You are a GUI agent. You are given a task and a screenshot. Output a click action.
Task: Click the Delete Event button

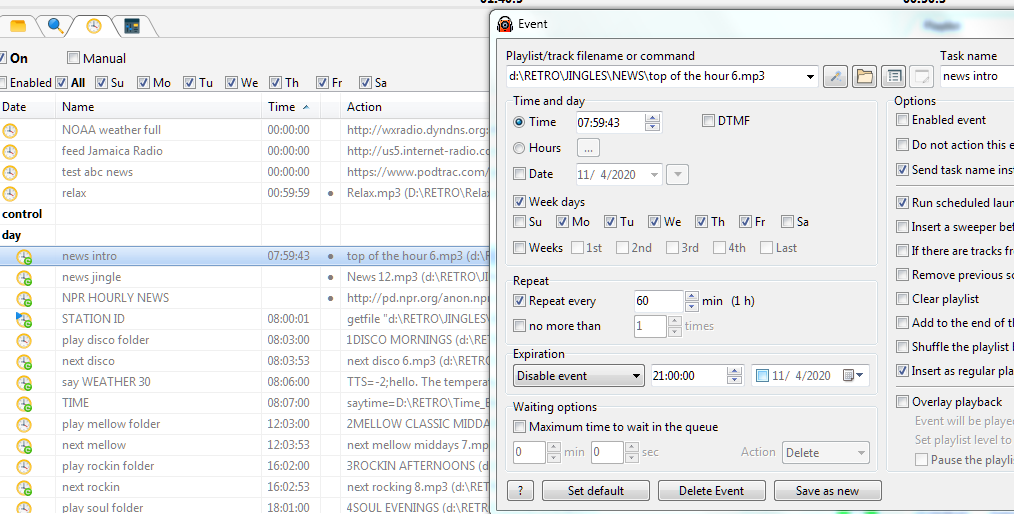click(x=711, y=491)
